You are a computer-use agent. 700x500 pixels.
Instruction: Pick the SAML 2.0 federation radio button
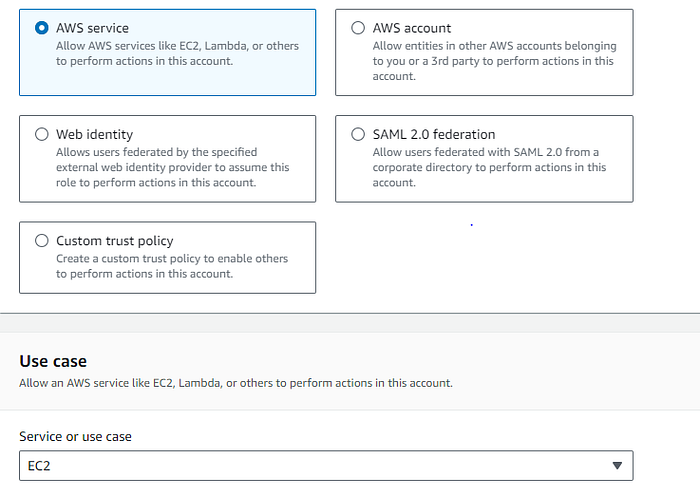[358, 134]
